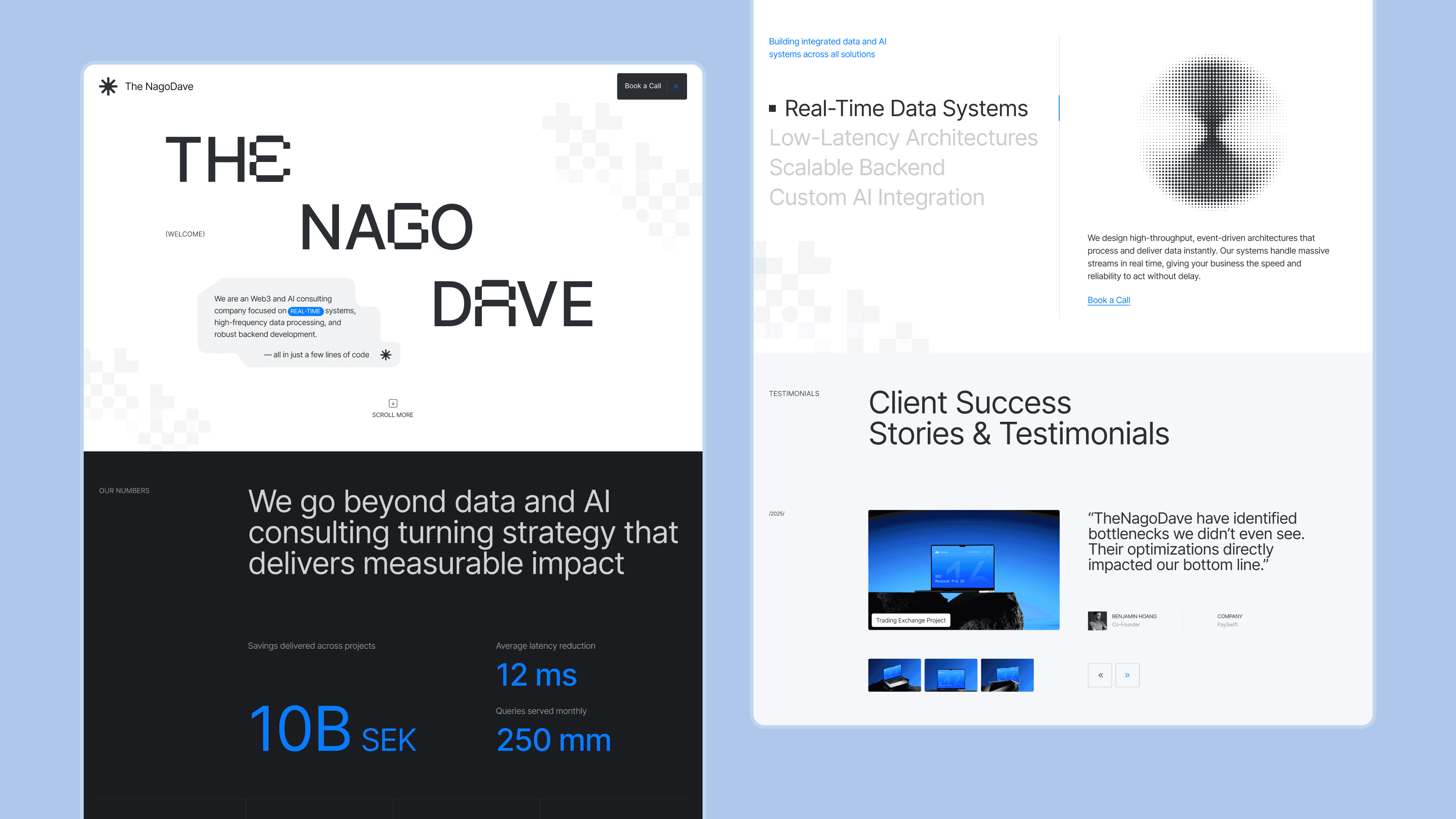Select the first testimonial thumbnail

[x=894, y=675]
